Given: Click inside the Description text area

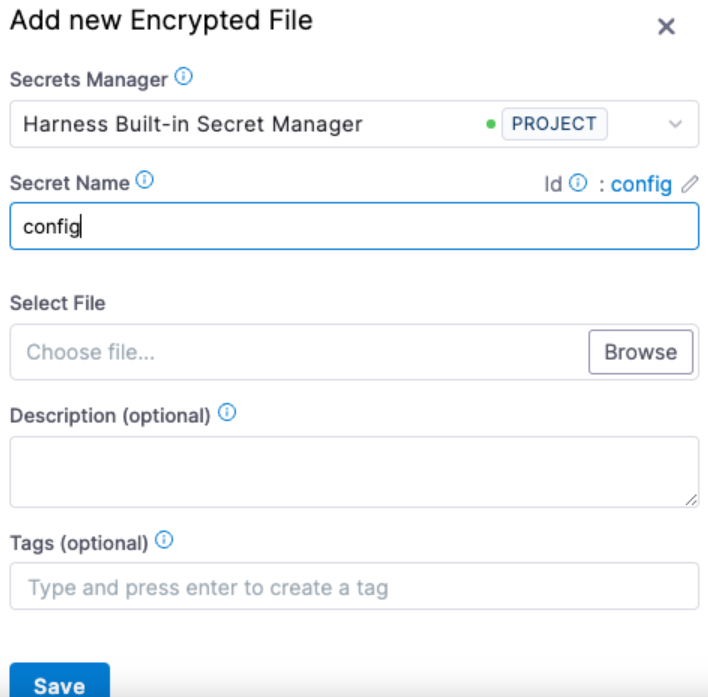Looking at the screenshot, I should point(354,471).
